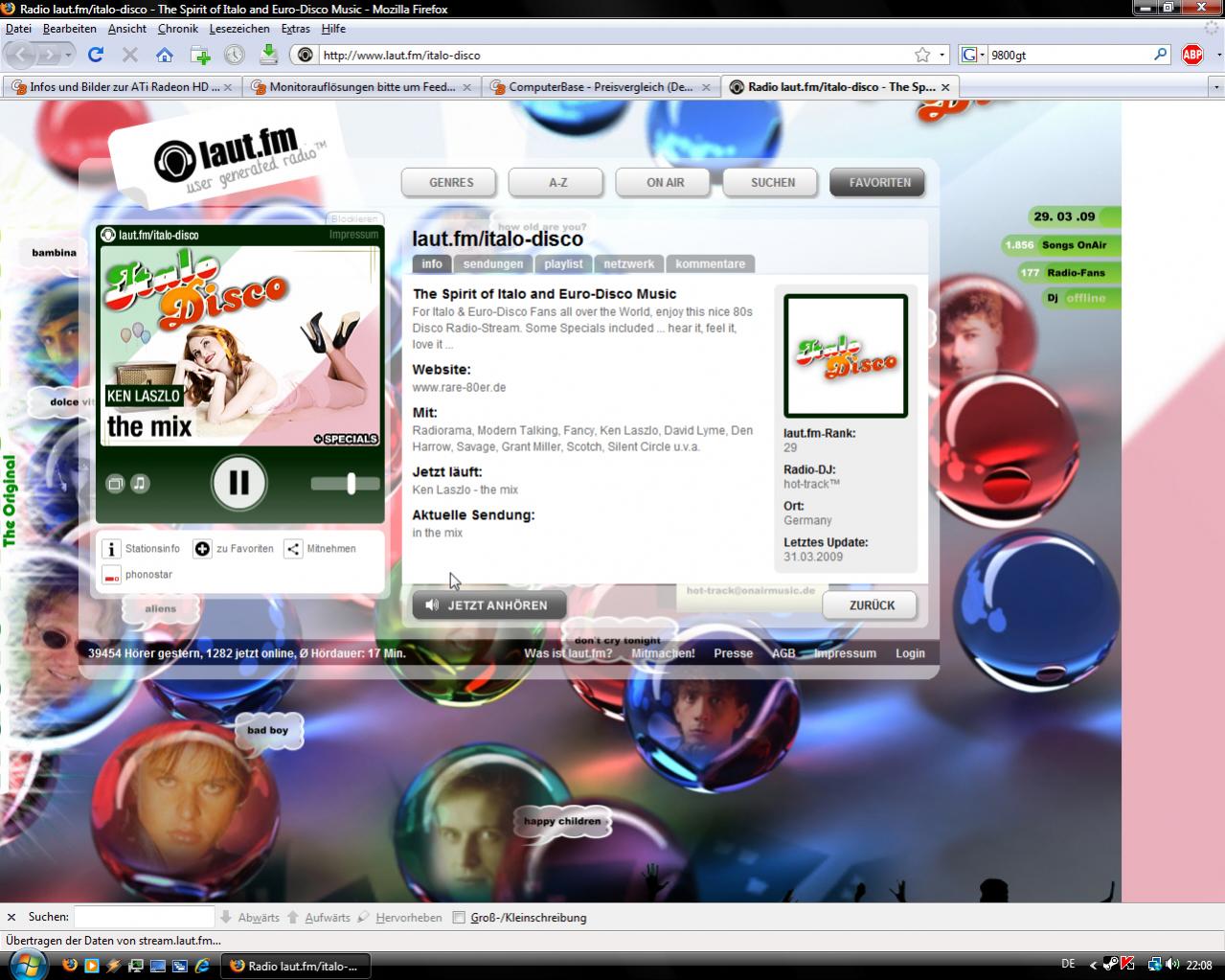Close the Radio laut.fm tab
This screenshot has height=980, width=1225.
click(x=945, y=87)
